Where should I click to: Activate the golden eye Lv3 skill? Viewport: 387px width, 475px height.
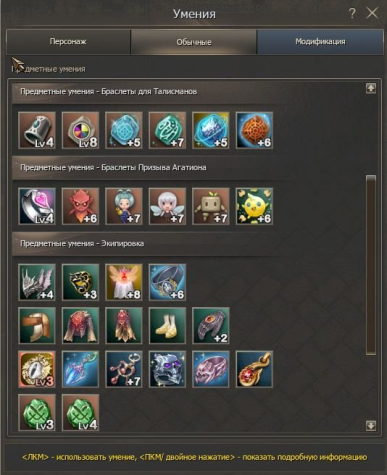[x=37, y=369]
